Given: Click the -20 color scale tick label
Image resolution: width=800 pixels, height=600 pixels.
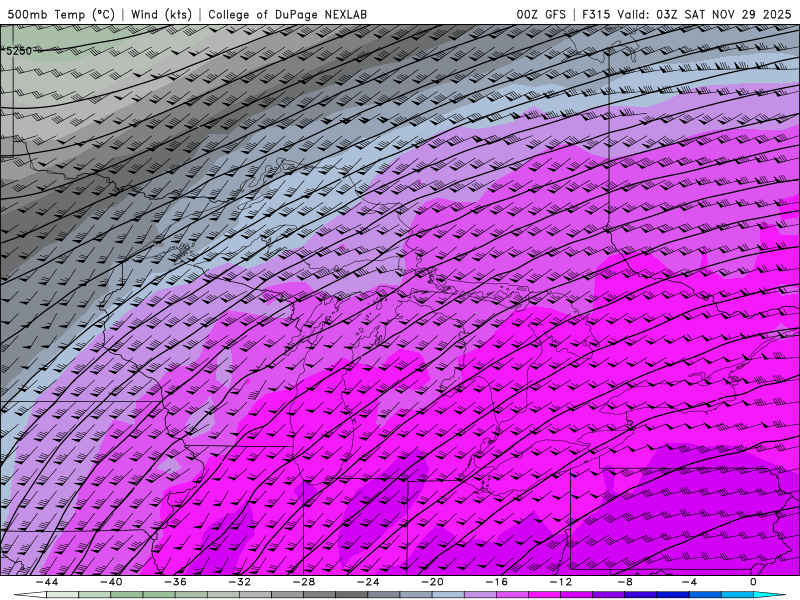Looking at the screenshot, I should 433,582.
